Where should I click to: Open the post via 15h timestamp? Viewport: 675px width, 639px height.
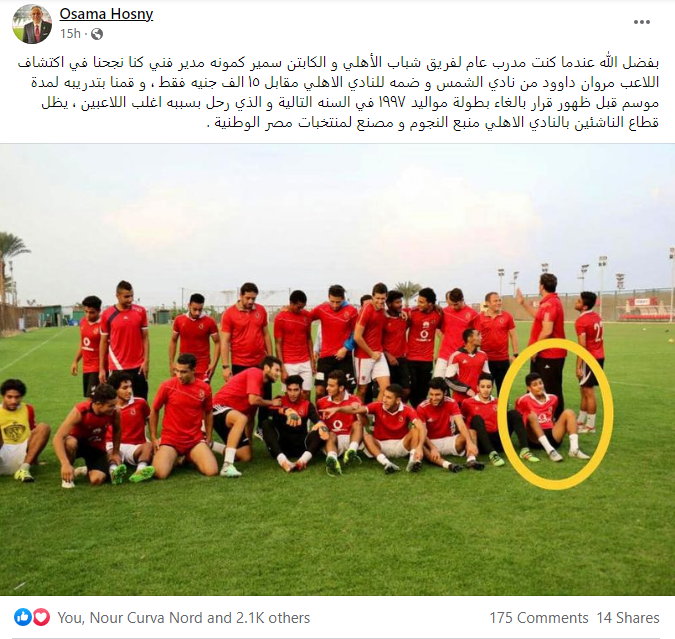70,34
